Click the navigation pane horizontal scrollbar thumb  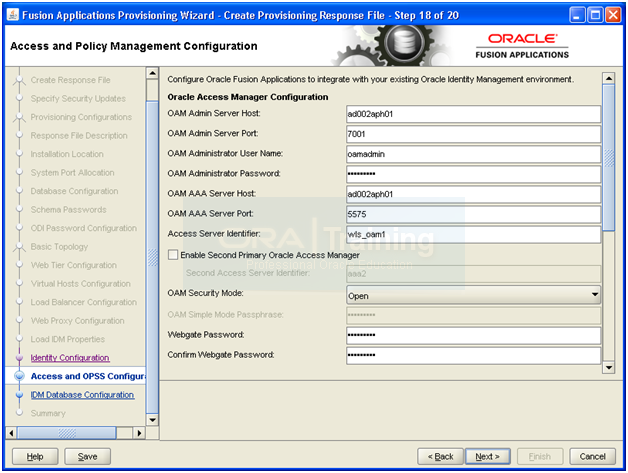click(67, 433)
